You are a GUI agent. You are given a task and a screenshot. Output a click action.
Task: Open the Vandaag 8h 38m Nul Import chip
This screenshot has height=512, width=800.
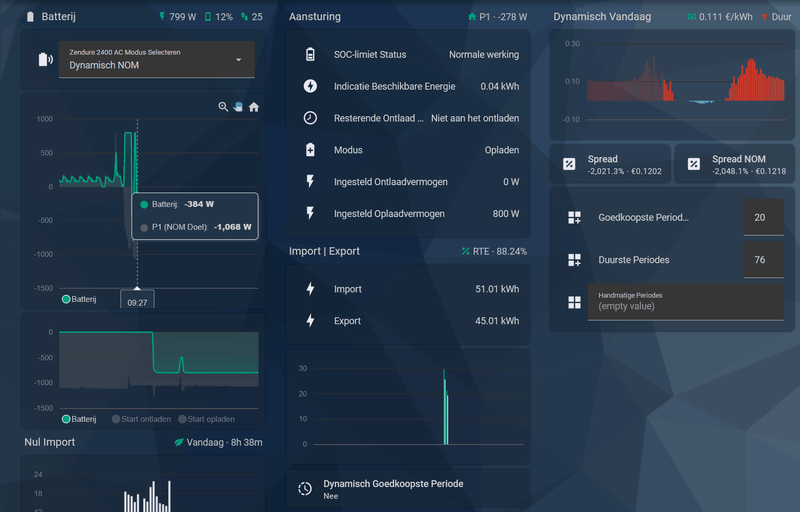tap(218, 442)
